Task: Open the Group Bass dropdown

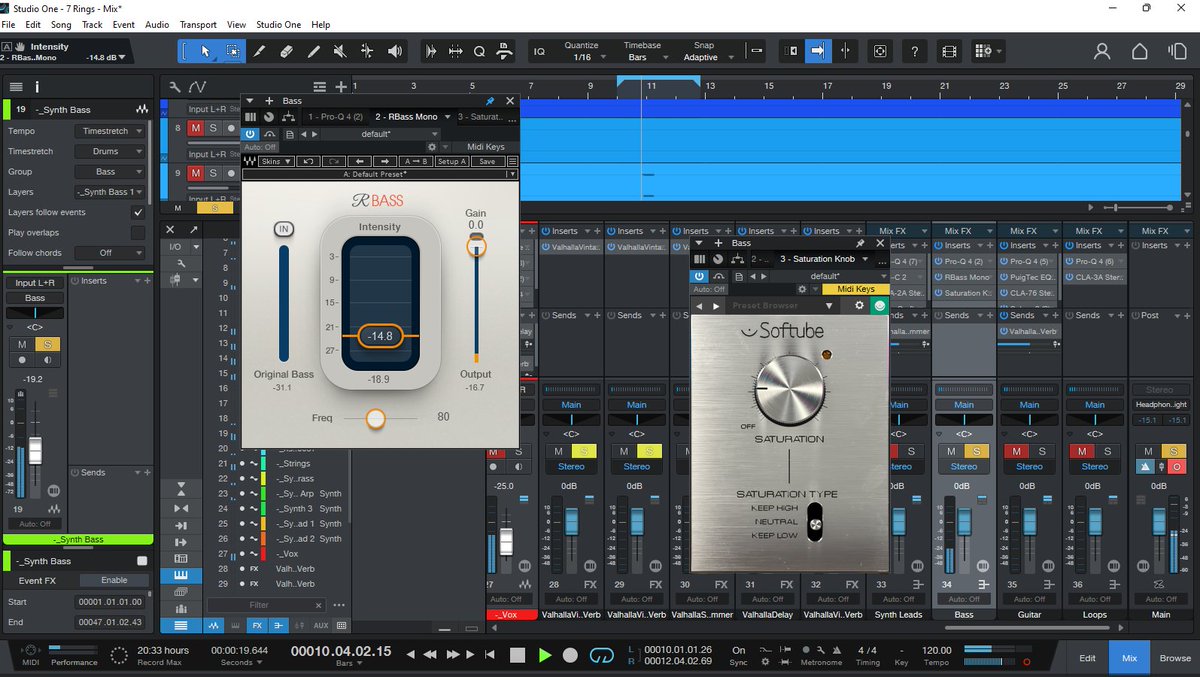Action: coord(110,171)
